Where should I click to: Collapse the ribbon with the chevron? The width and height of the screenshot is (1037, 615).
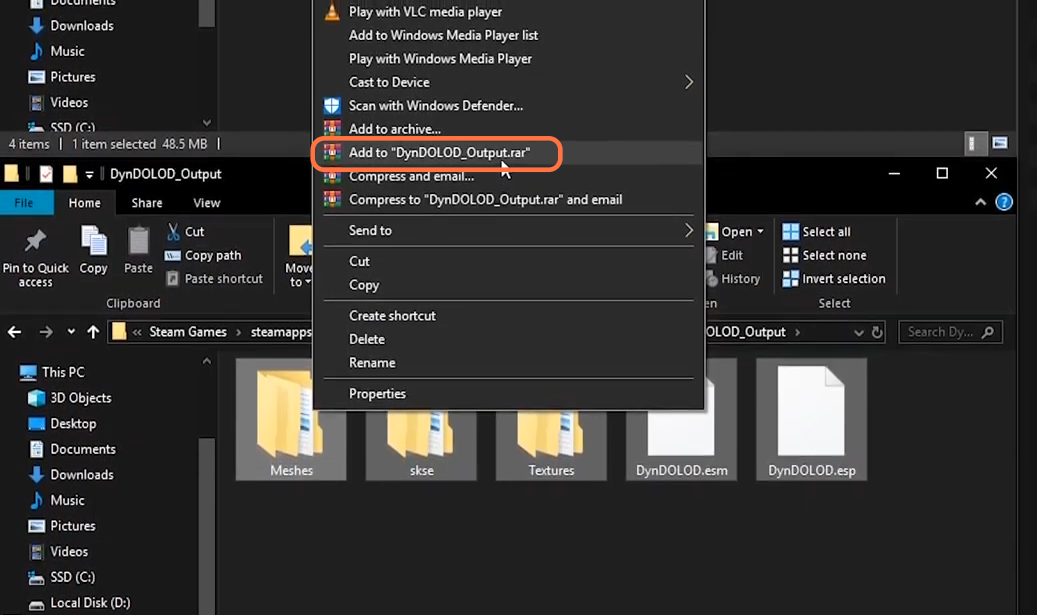click(980, 202)
